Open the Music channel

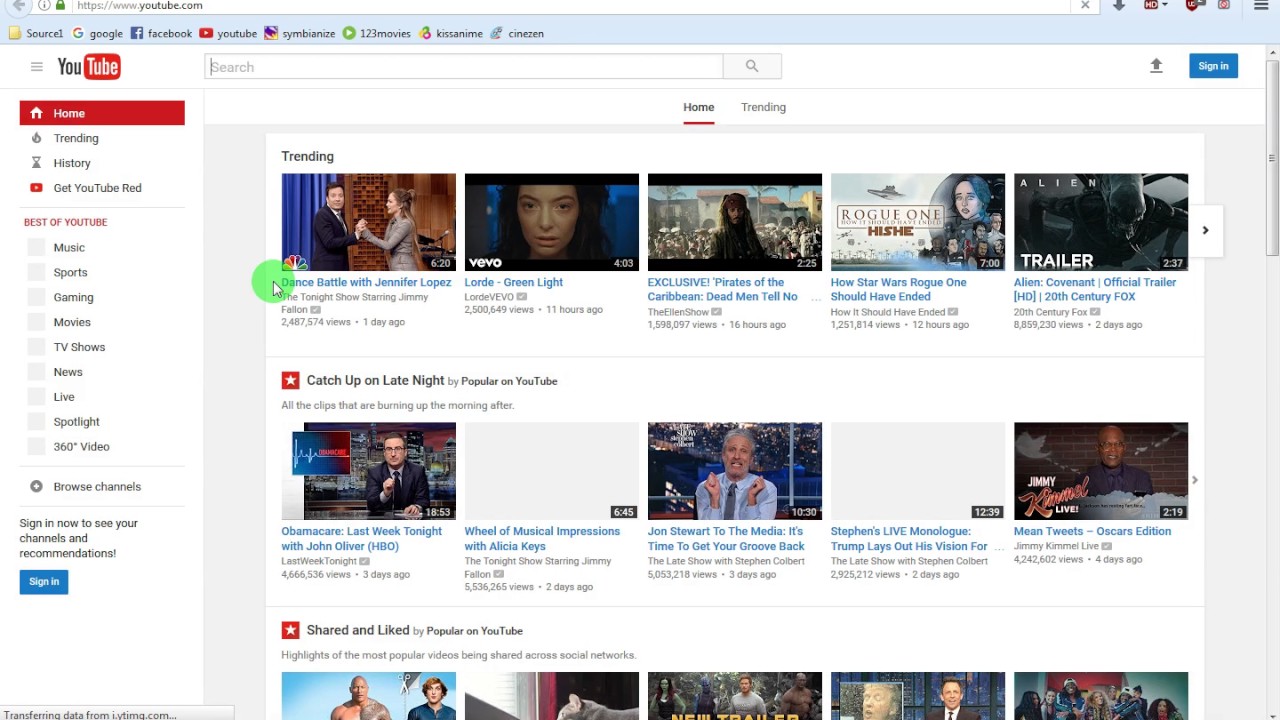[x=69, y=247]
